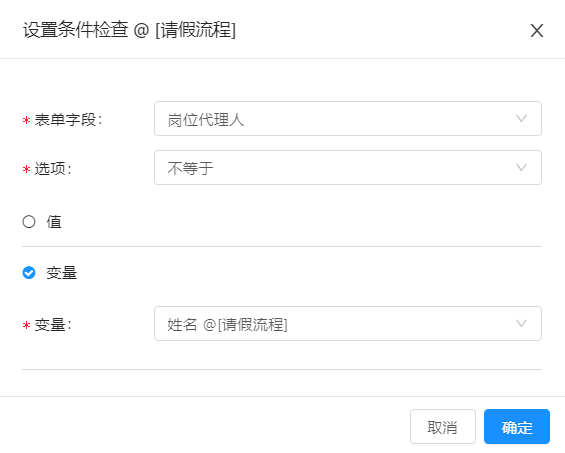Select the checked 变量 radio button

29,273
